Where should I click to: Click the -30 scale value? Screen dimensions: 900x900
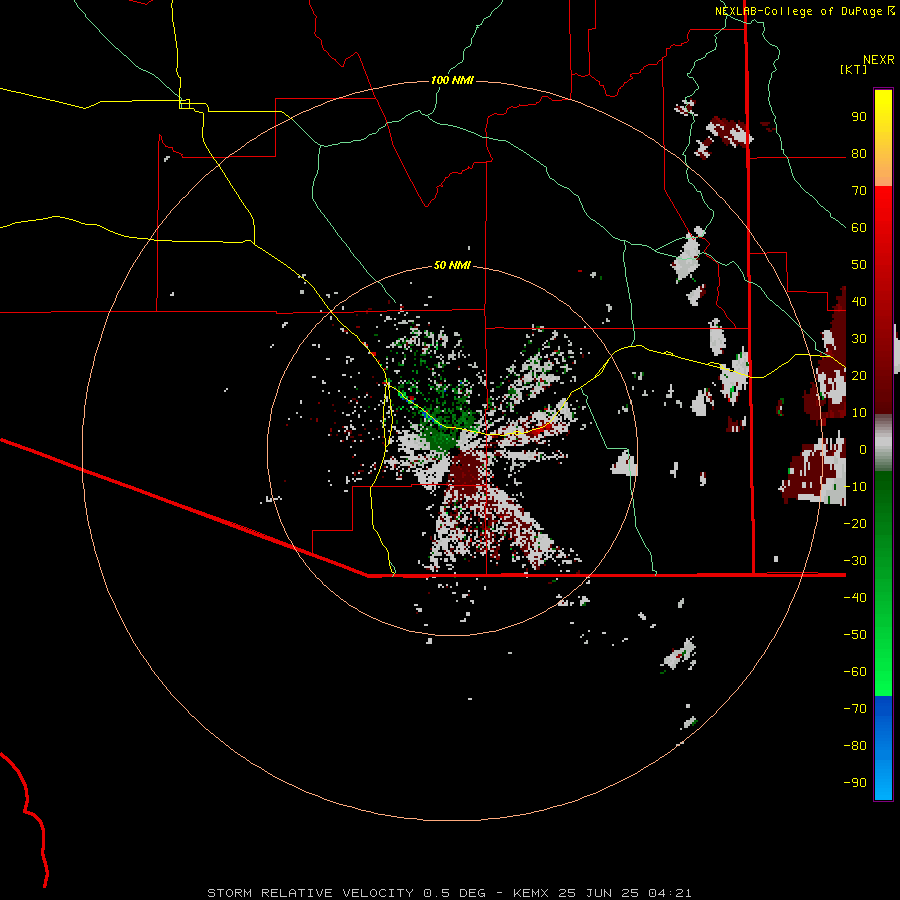[855, 561]
